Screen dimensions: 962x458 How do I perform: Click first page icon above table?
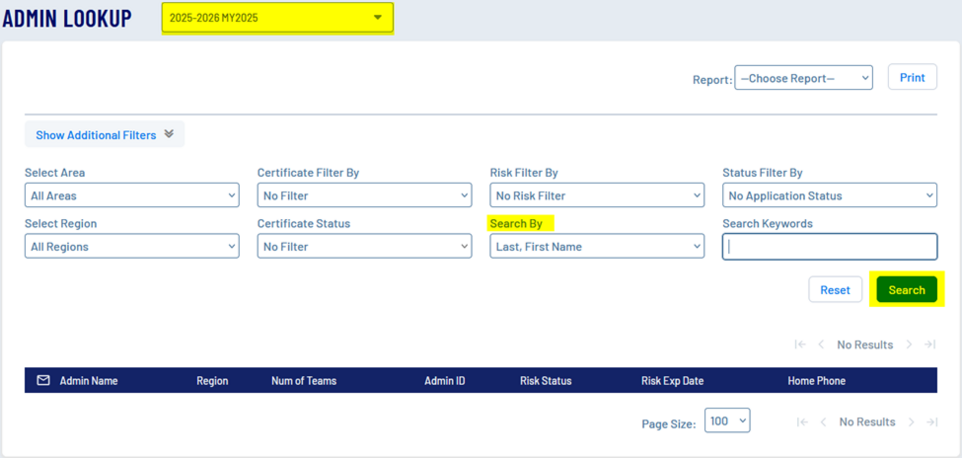pyautogui.click(x=800, y=345)
